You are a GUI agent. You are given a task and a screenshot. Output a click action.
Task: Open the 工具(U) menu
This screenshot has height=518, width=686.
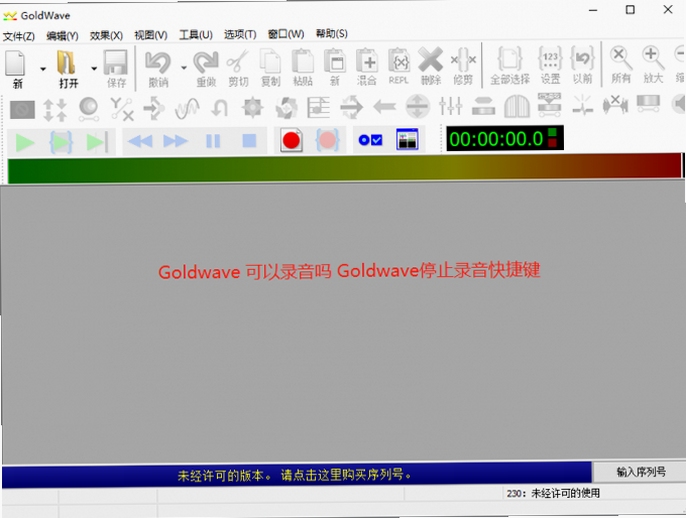click(x=196, y=35)
